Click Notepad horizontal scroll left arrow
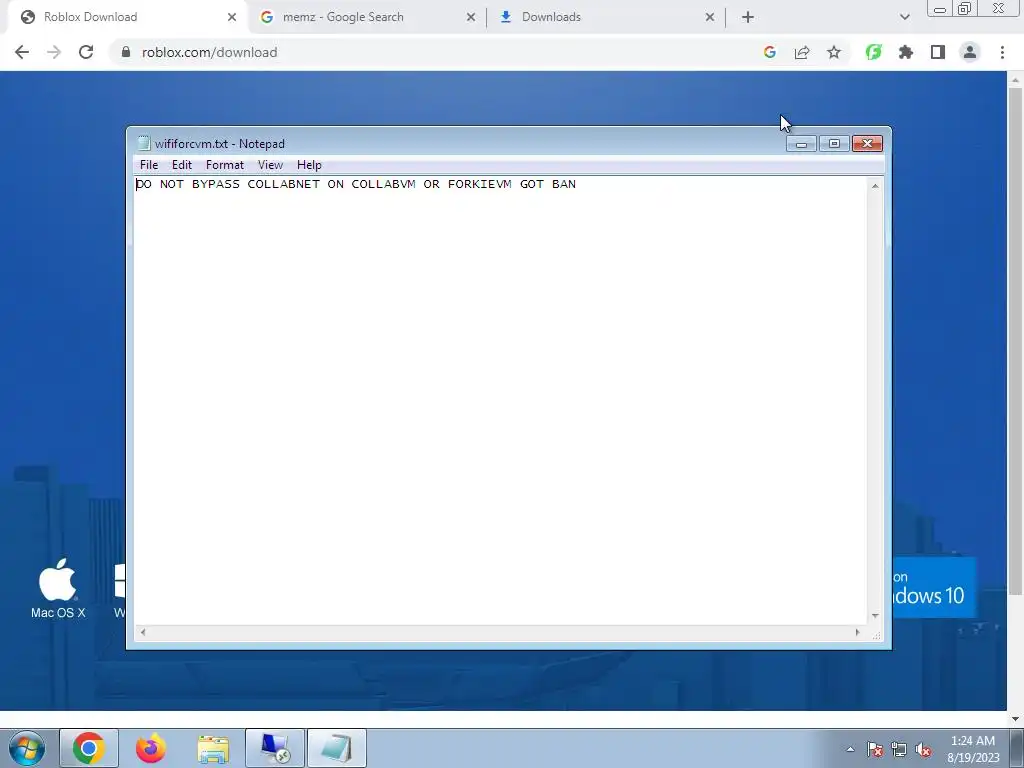The height and width of the screenshot is (768, 1024). coord(143,632)
